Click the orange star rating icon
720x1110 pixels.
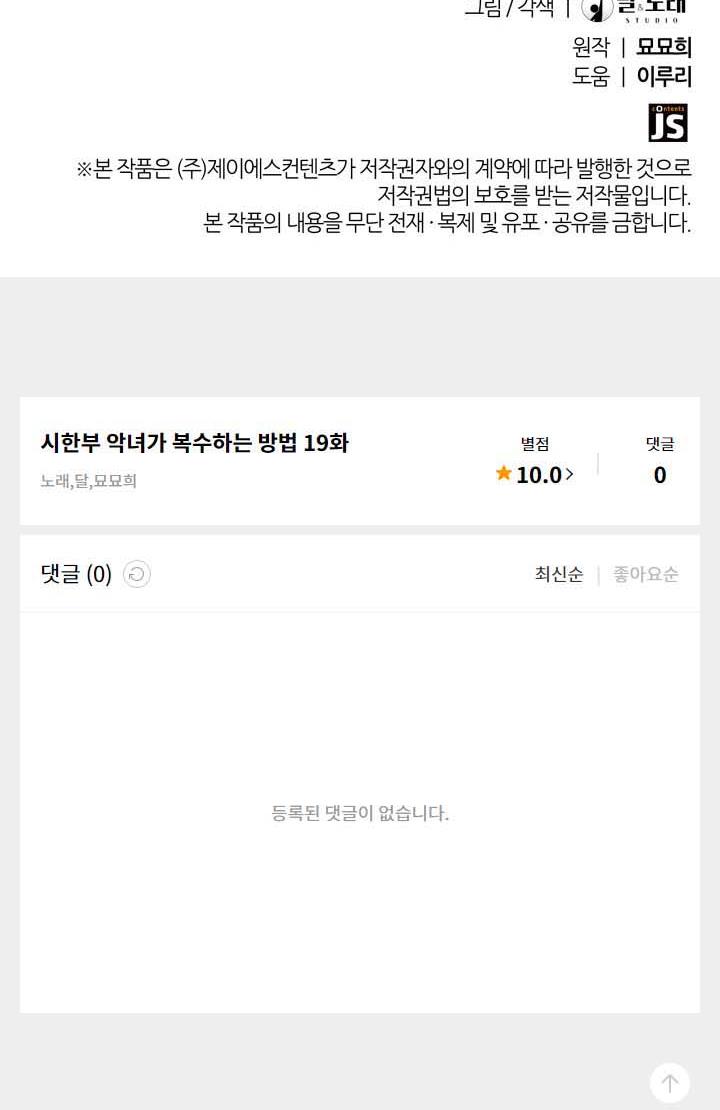[x=504, y=474]
